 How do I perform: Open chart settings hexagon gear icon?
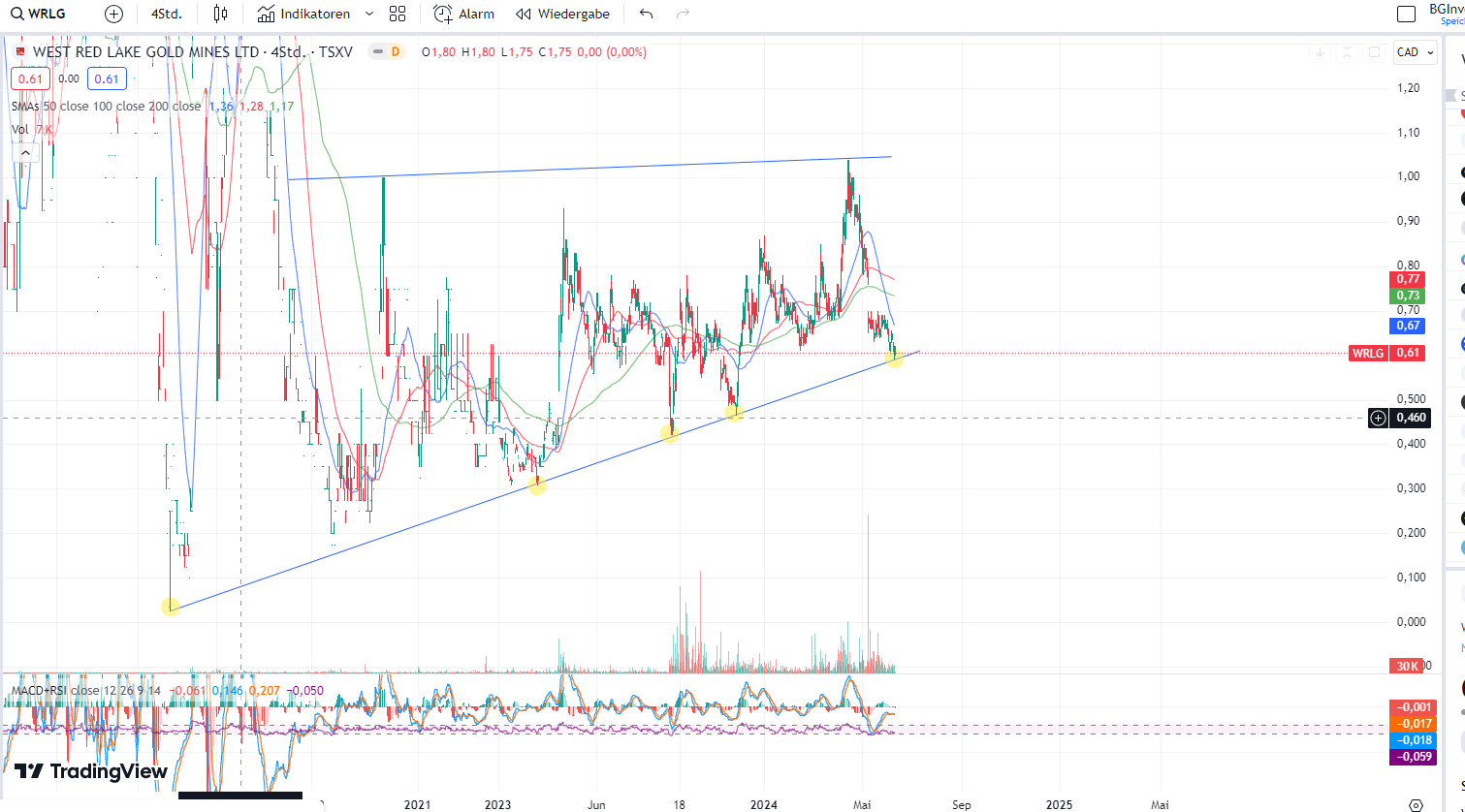1416,804
